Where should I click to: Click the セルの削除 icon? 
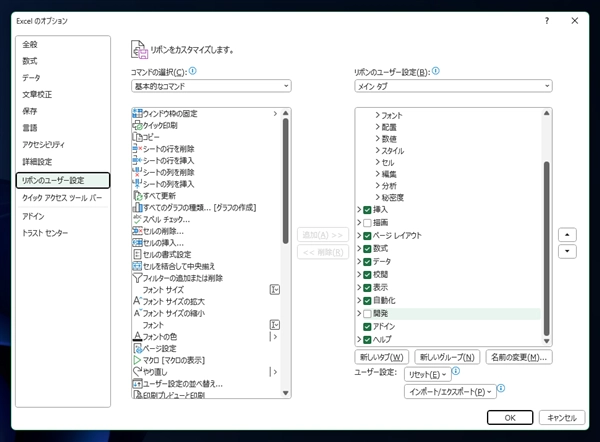pos(137,231)
